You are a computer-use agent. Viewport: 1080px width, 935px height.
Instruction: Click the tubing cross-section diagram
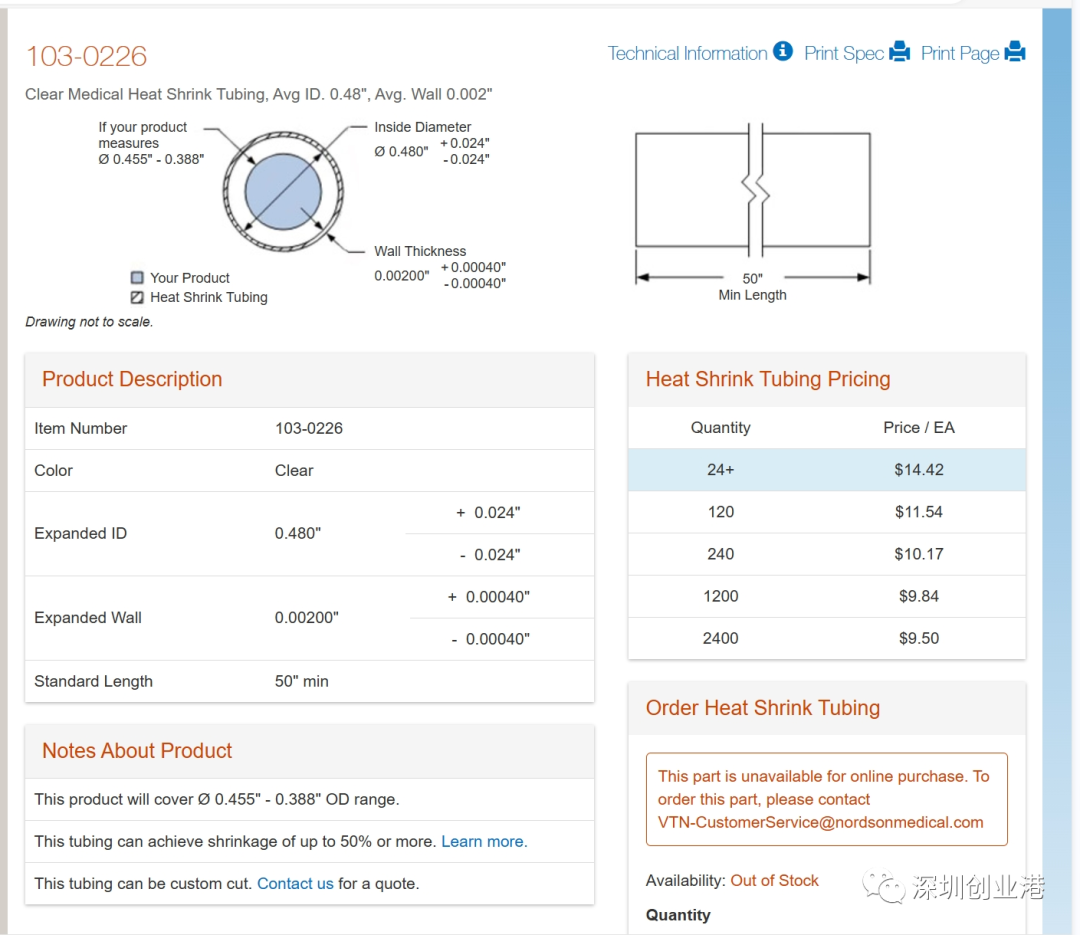coord(283,192)
